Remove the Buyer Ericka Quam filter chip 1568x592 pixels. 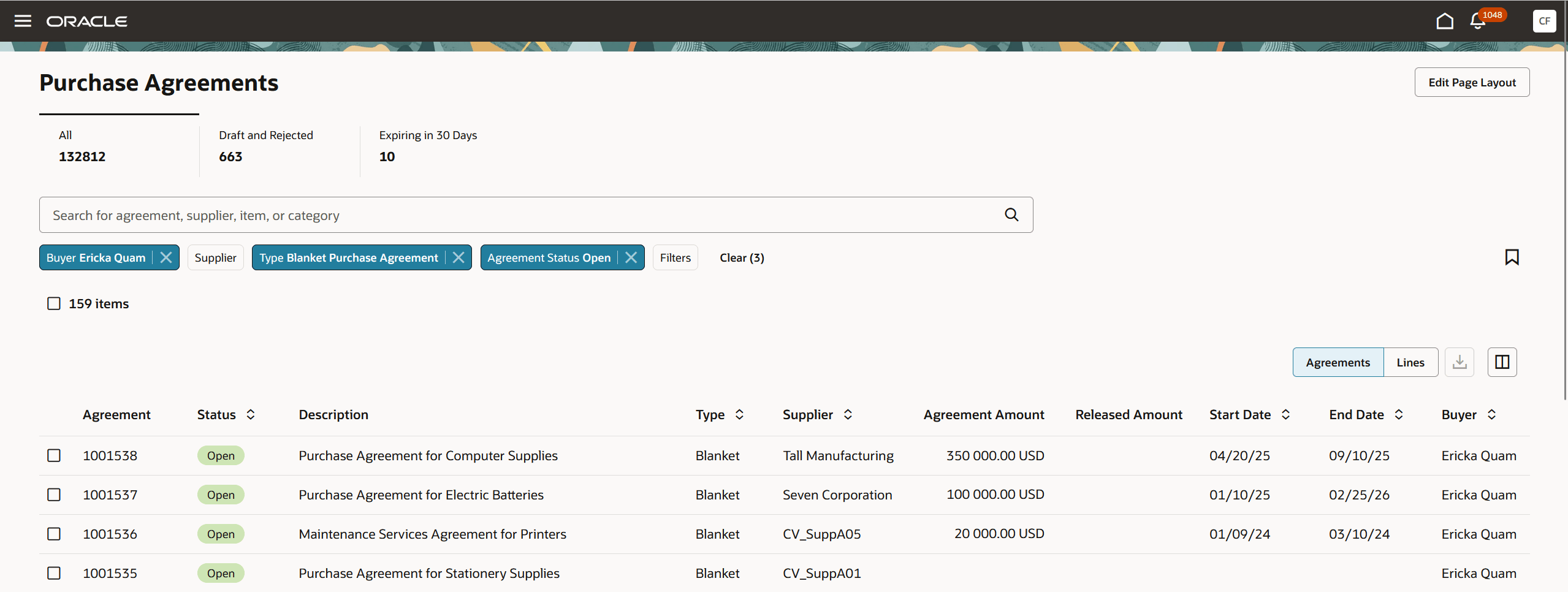(x=166, y=257)
